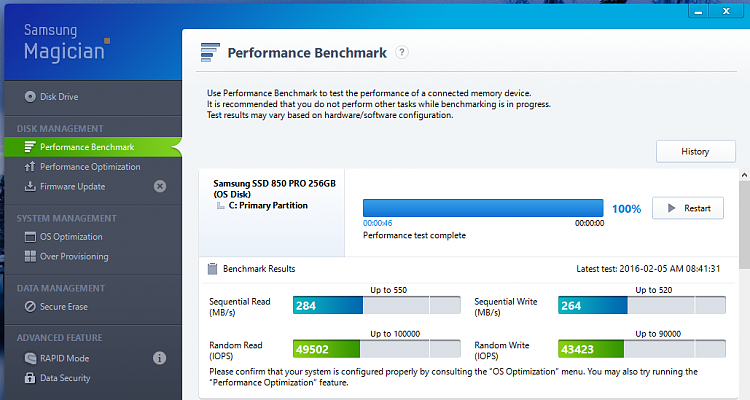Click the play triangle on Restart
The height and width of the screenshot is (400, 750).
point(672,208)
